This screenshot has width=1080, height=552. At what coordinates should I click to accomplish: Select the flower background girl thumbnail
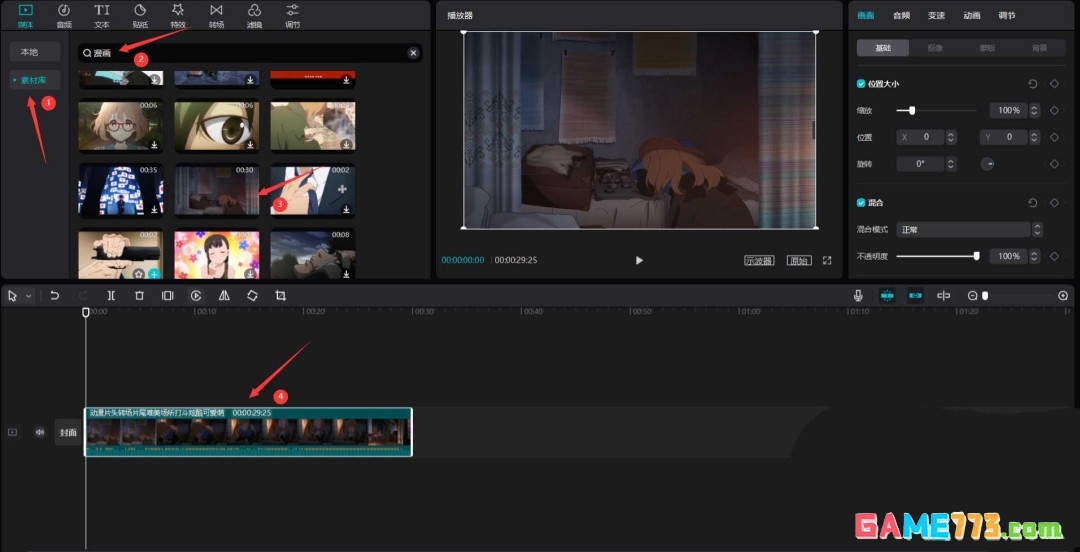(x=216, y=254)
